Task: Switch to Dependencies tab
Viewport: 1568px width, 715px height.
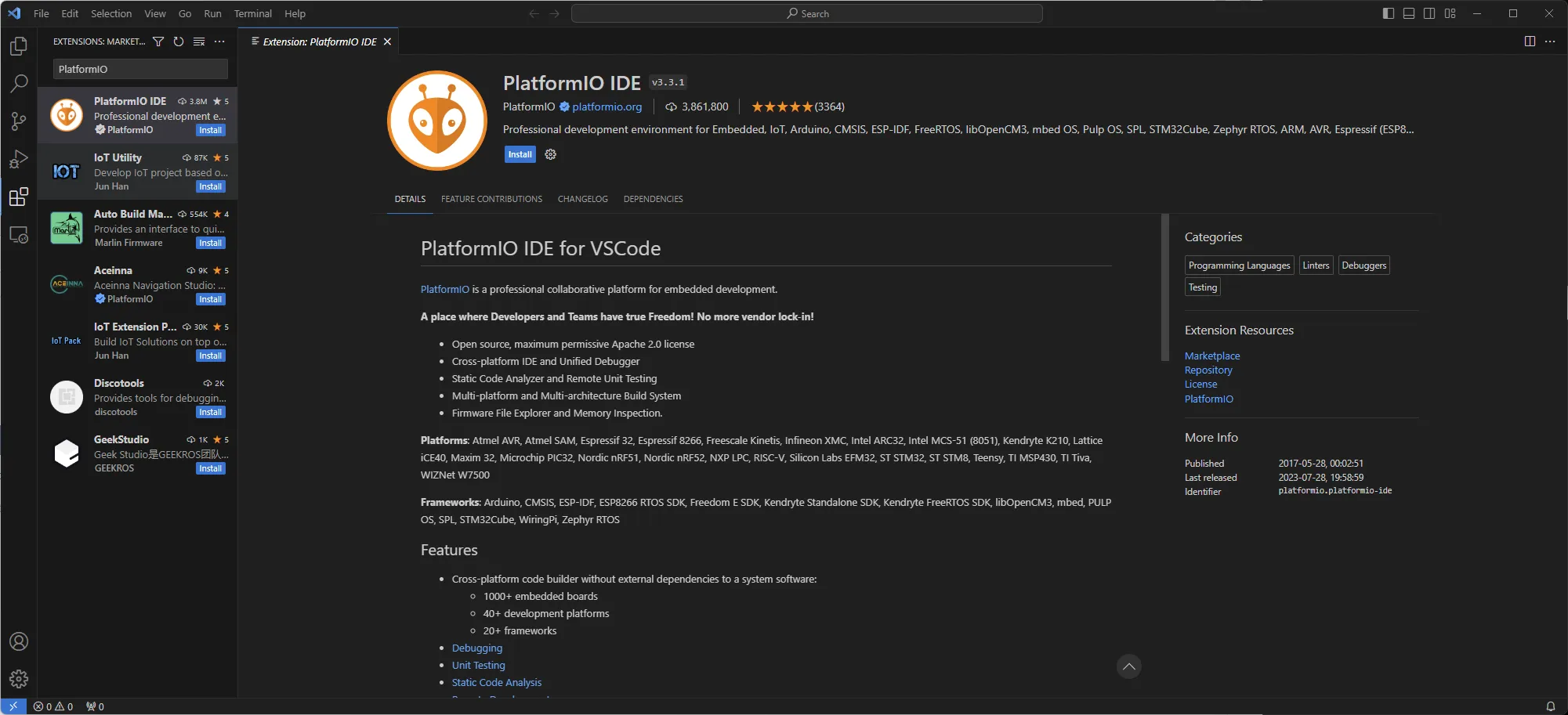Action: [x=653, y=199]
